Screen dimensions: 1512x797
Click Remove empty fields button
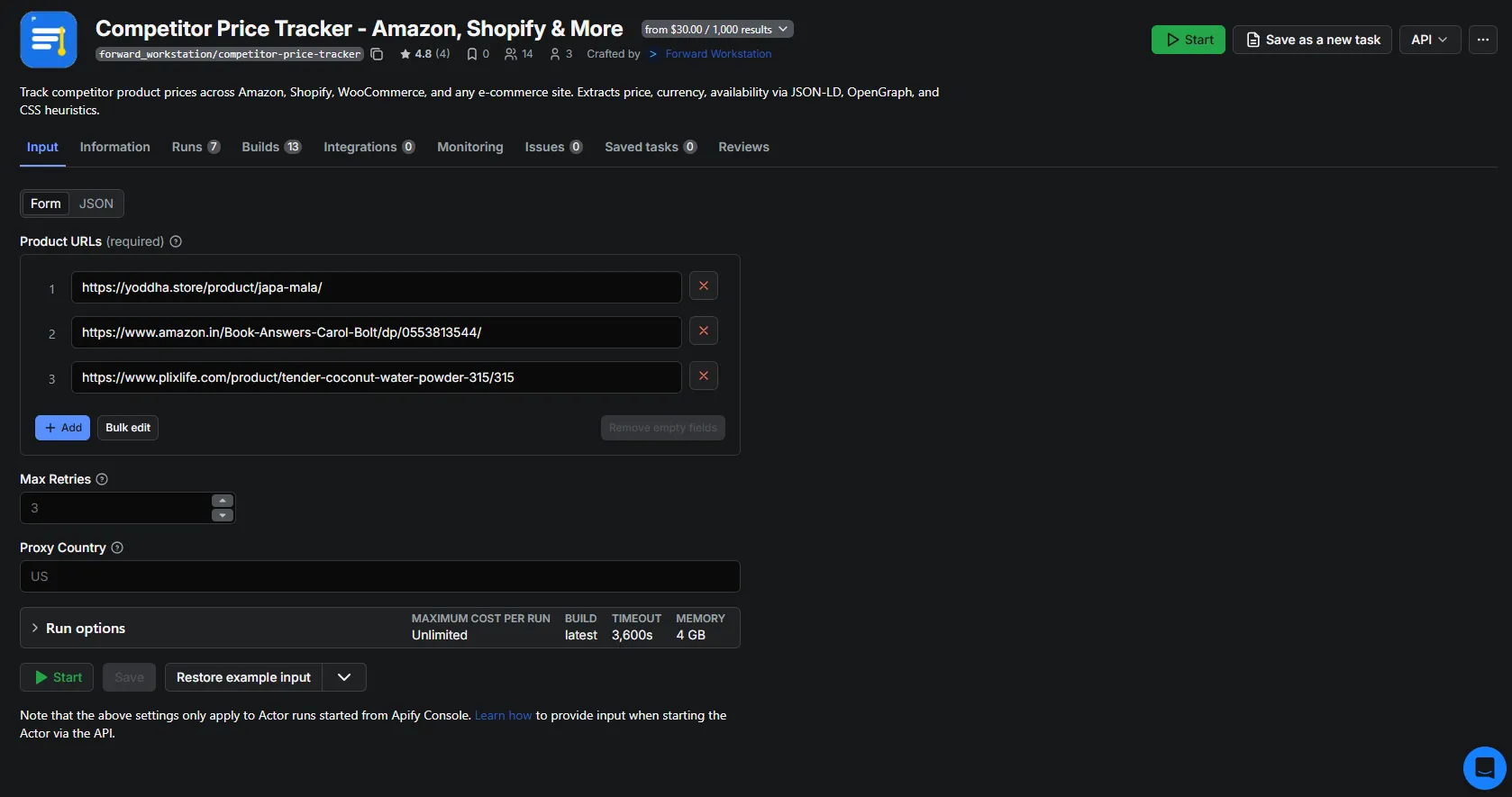coord(663,428)
